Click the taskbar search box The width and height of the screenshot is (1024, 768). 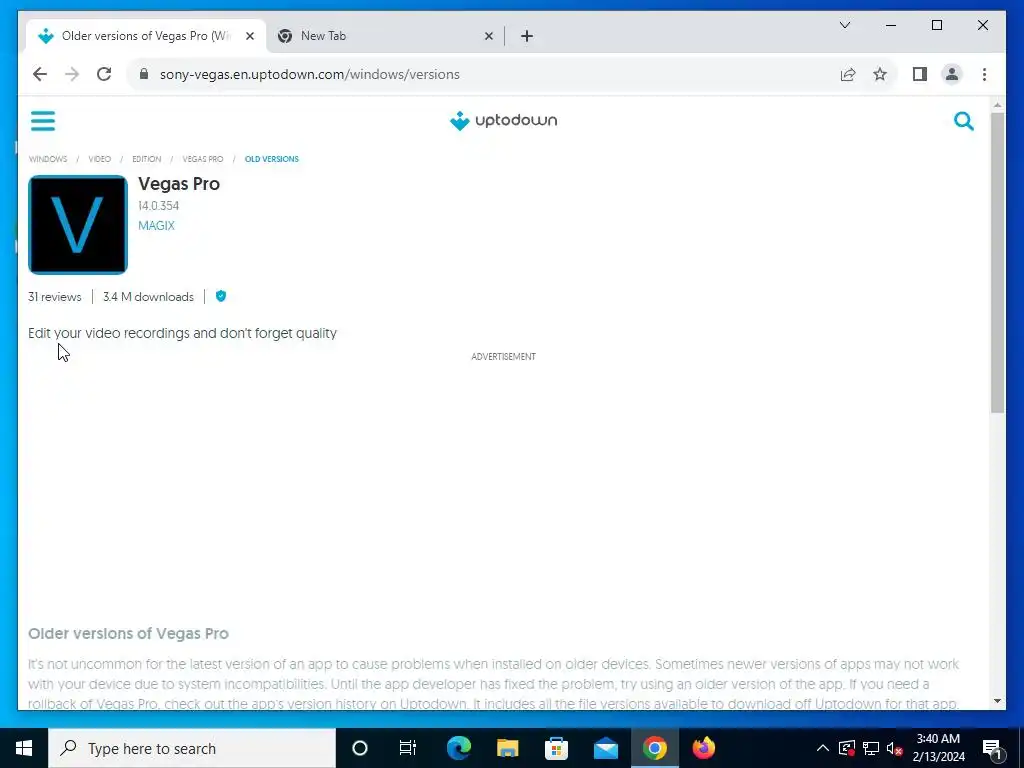(x=192, y=748)
